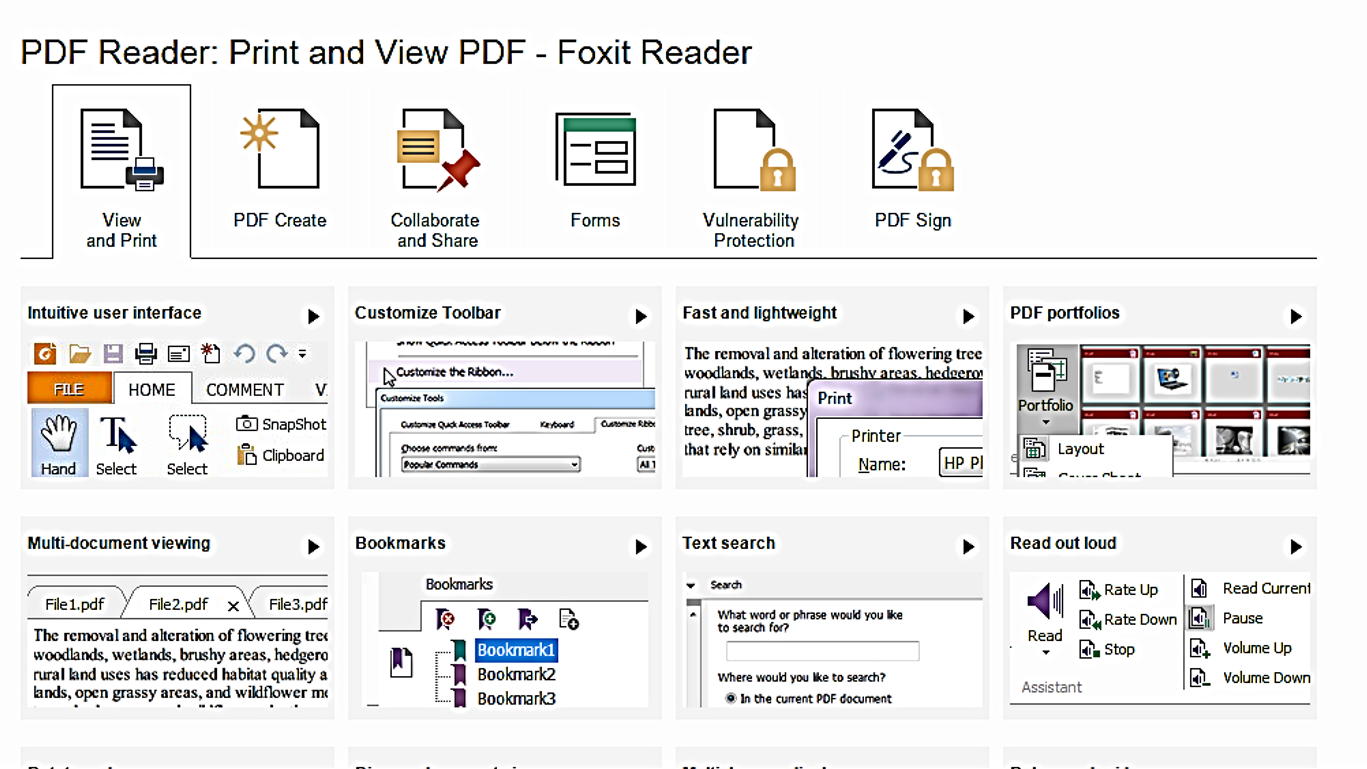1367x769 pixels.
Task: Click the Undo arrow icon
Action: point(242,353)
